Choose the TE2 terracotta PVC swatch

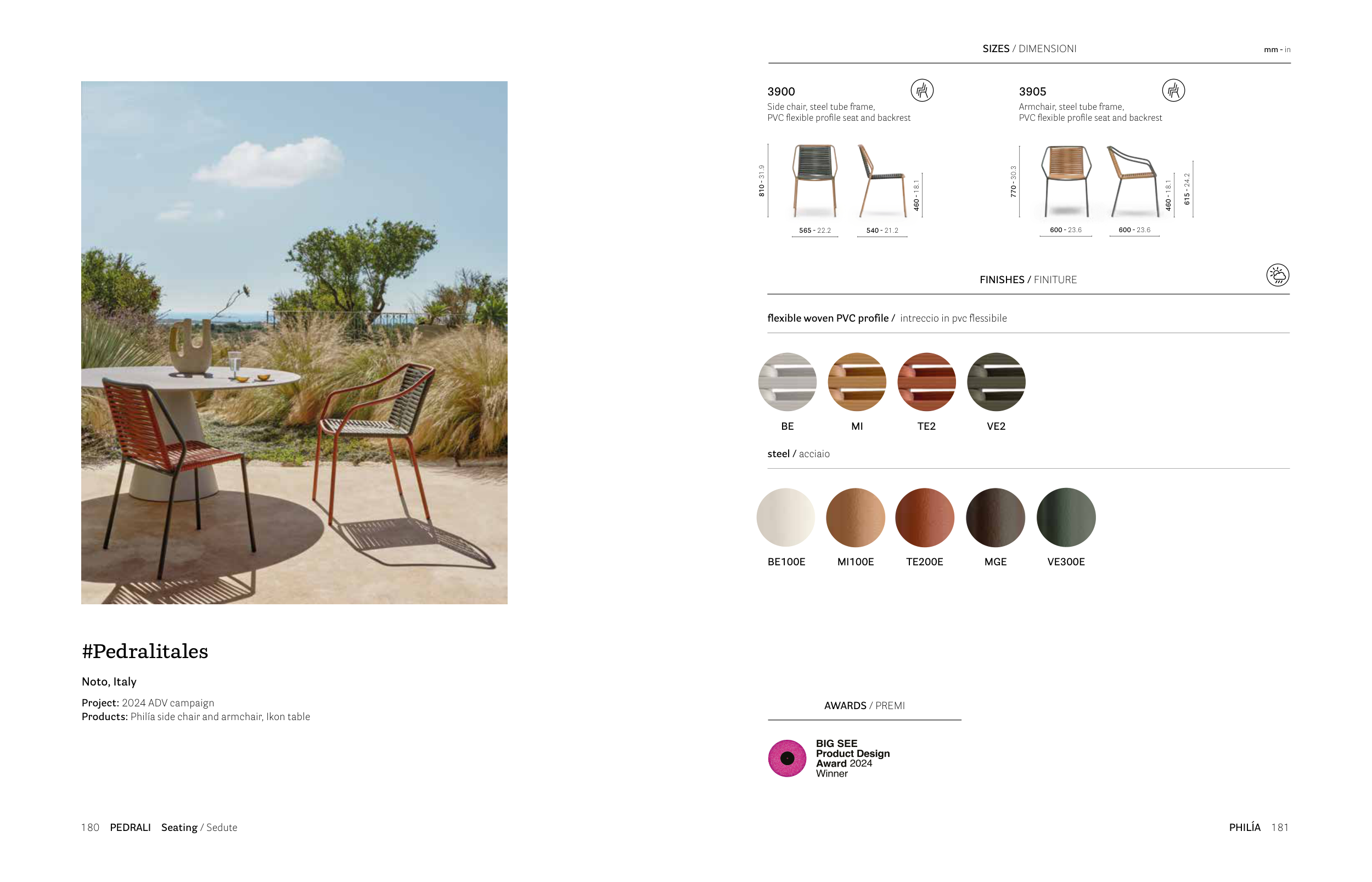[926, 381]
